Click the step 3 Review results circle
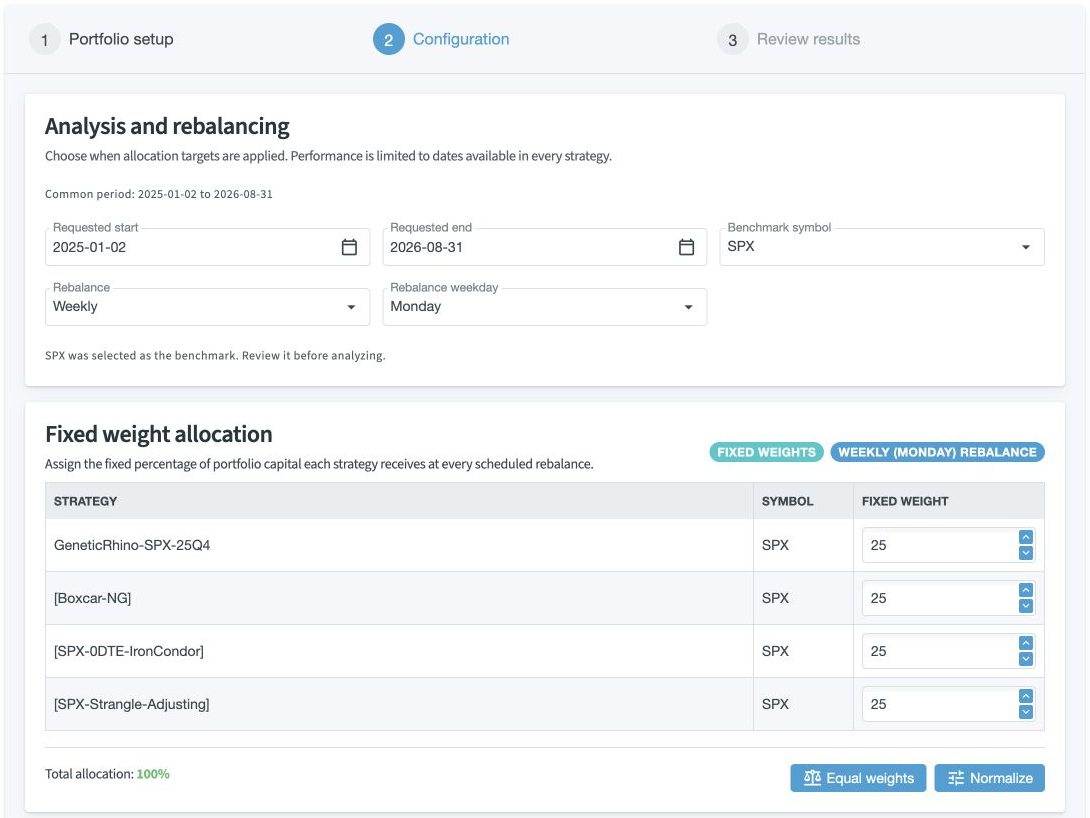Image resolution: width=1090 pixels, height=818 pixels. [733, 40]
